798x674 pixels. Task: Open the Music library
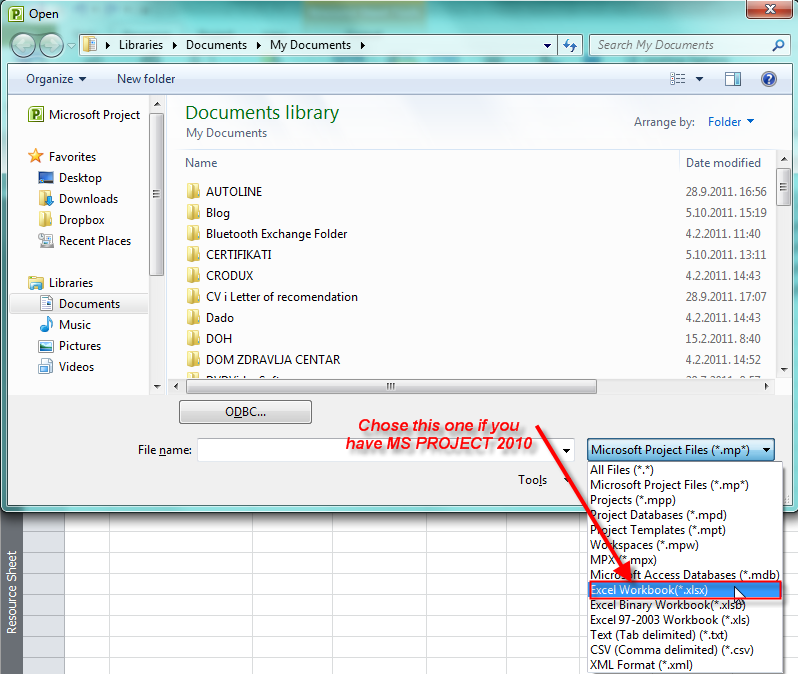74,325
